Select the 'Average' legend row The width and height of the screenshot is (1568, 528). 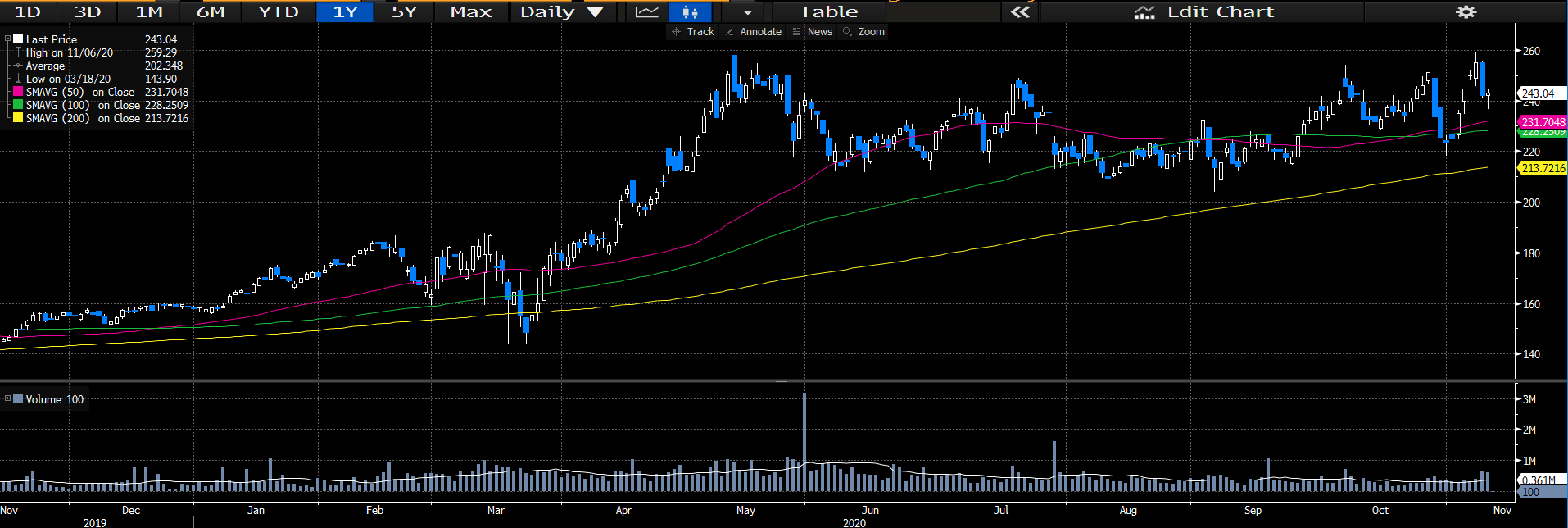pos(102,66)
